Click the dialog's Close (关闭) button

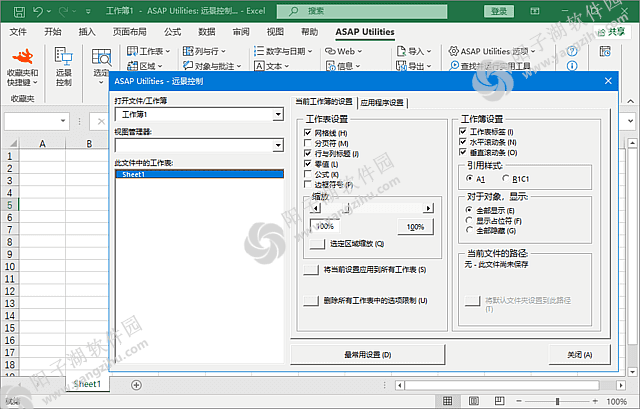pyautogui.click(x=580, y=355)
